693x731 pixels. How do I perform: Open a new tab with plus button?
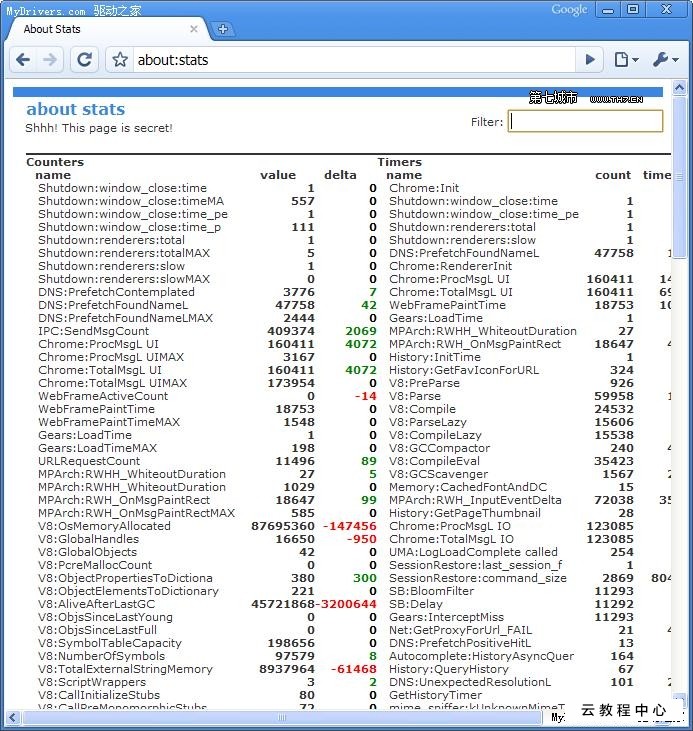coord(223,29)
